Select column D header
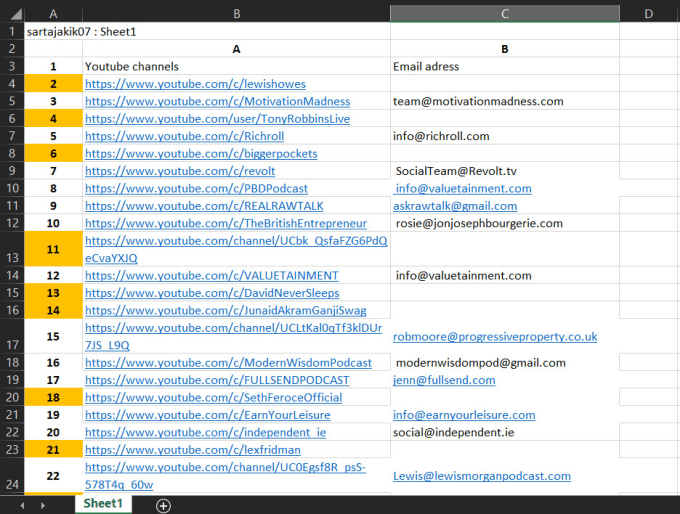The height and width of the screenshot is (514, 680). (649, 14)
